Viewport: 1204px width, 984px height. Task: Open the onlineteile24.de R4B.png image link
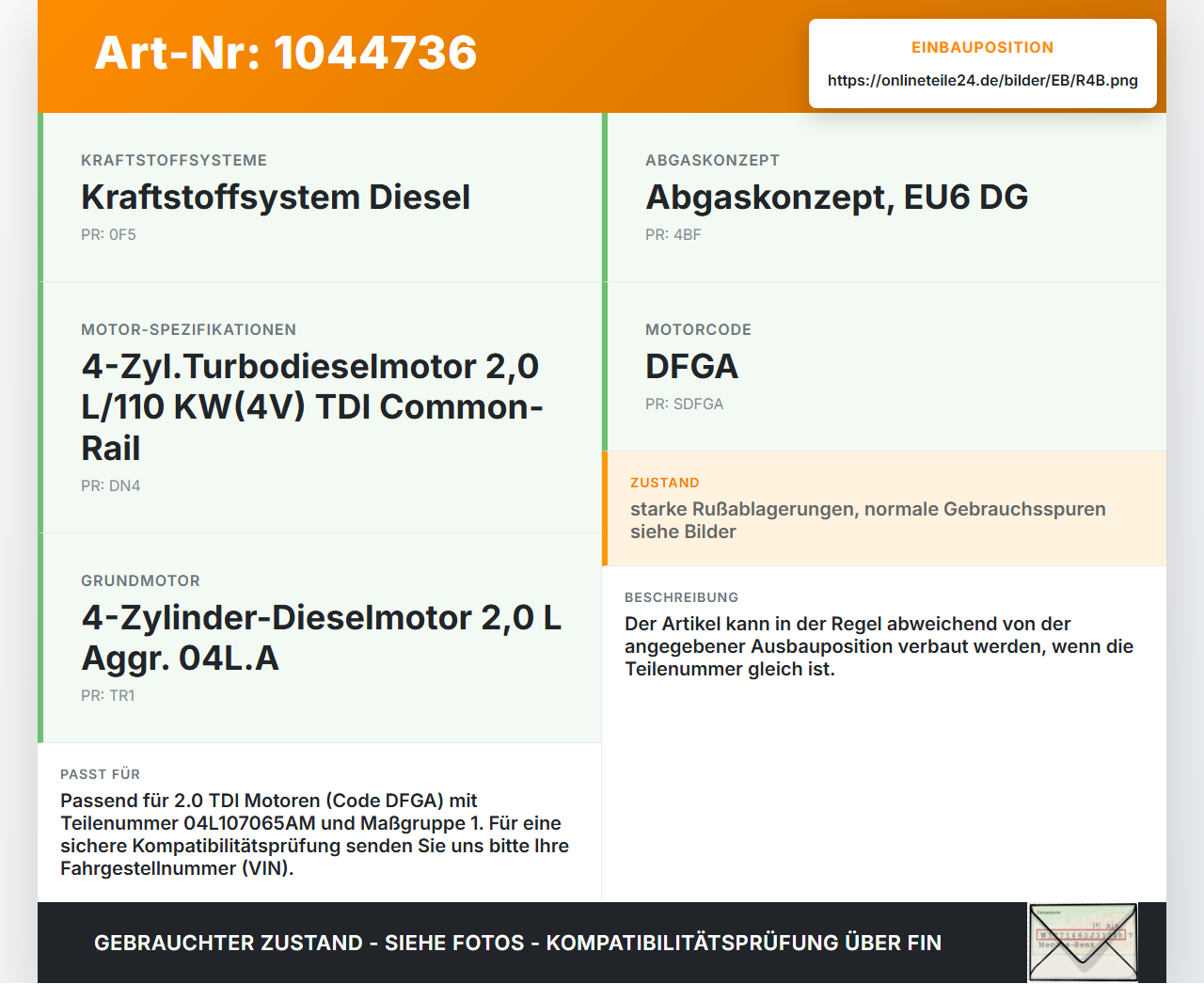(983, 81)
